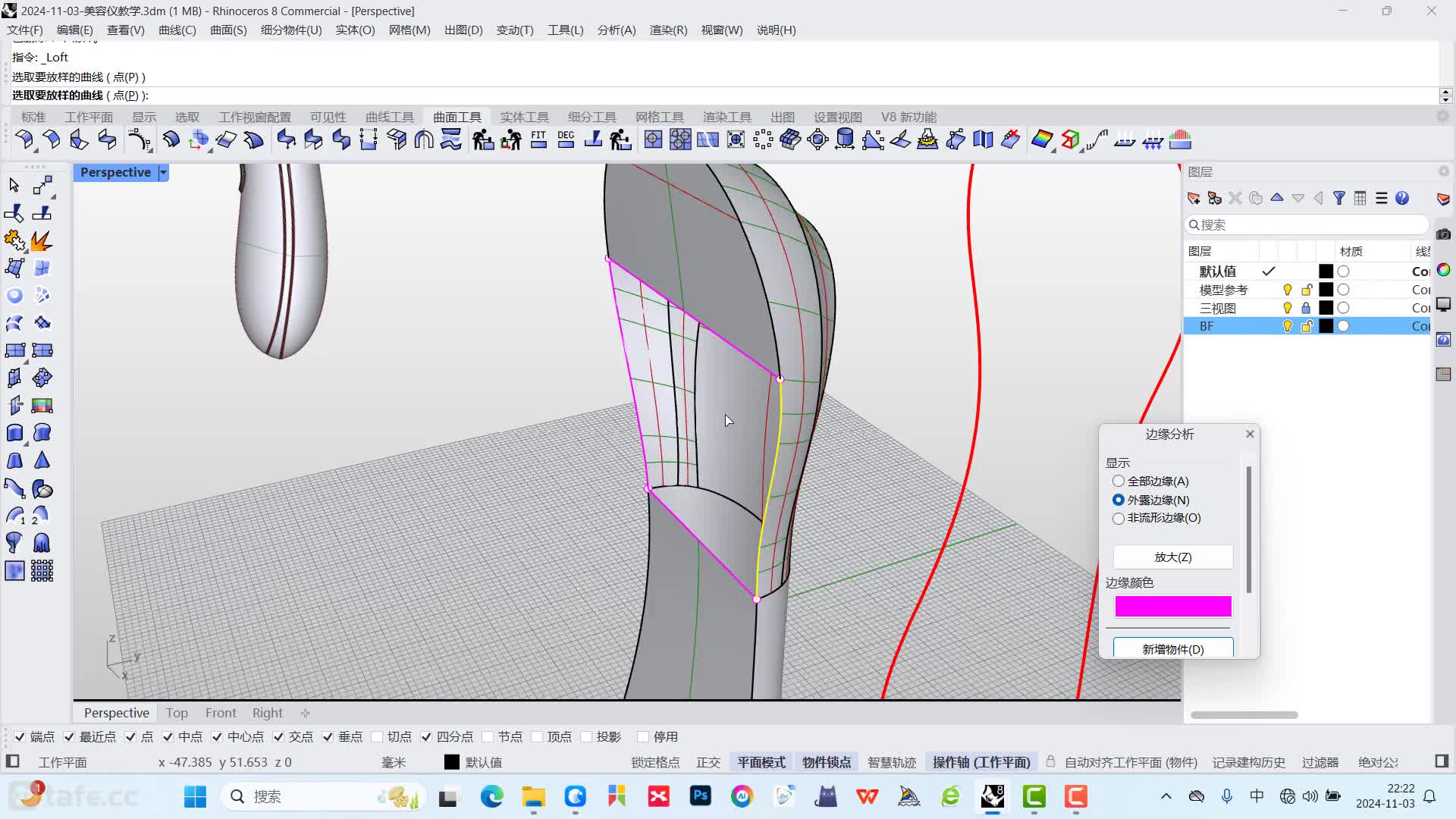The width and height of the screenshot is (1456, 819).
Task: Toggle 智慧轨迹 SmartTrack in status bar
Action: pyautogui.click(x=892, y=762)
